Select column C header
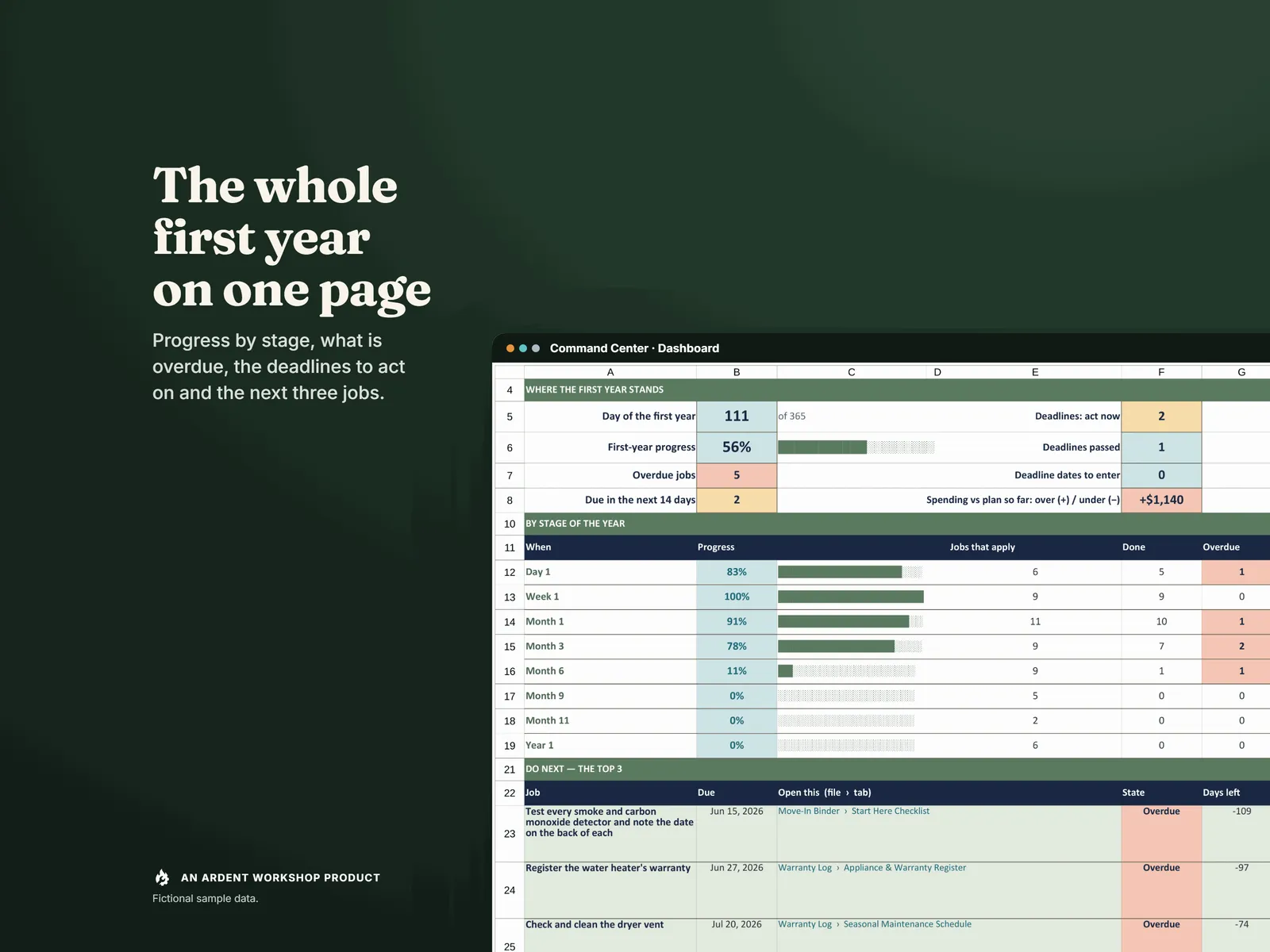 tap(852, 372)
